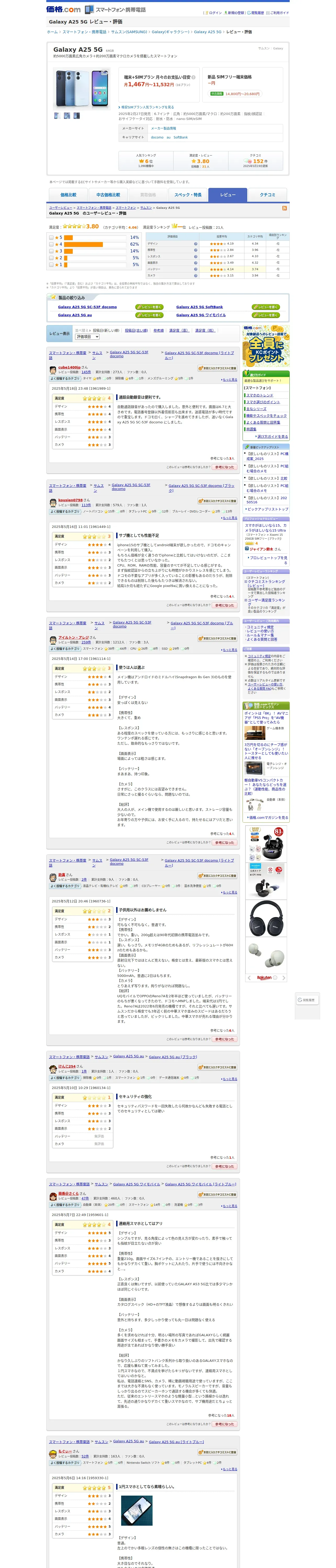Add cube1400jp to favorite reviewers button

click(217, 368)
